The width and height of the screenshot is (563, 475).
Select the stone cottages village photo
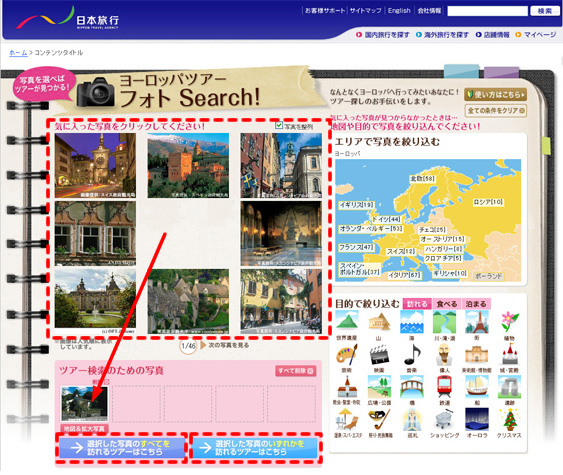pos(188,301)
